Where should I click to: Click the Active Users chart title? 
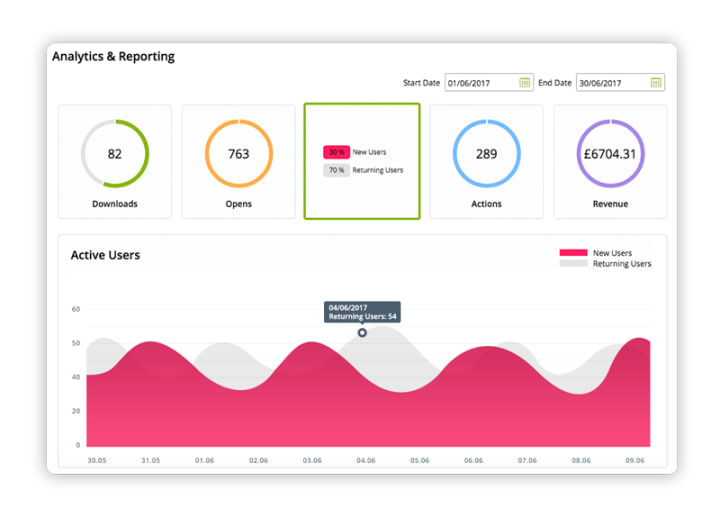tap(105, 255)
